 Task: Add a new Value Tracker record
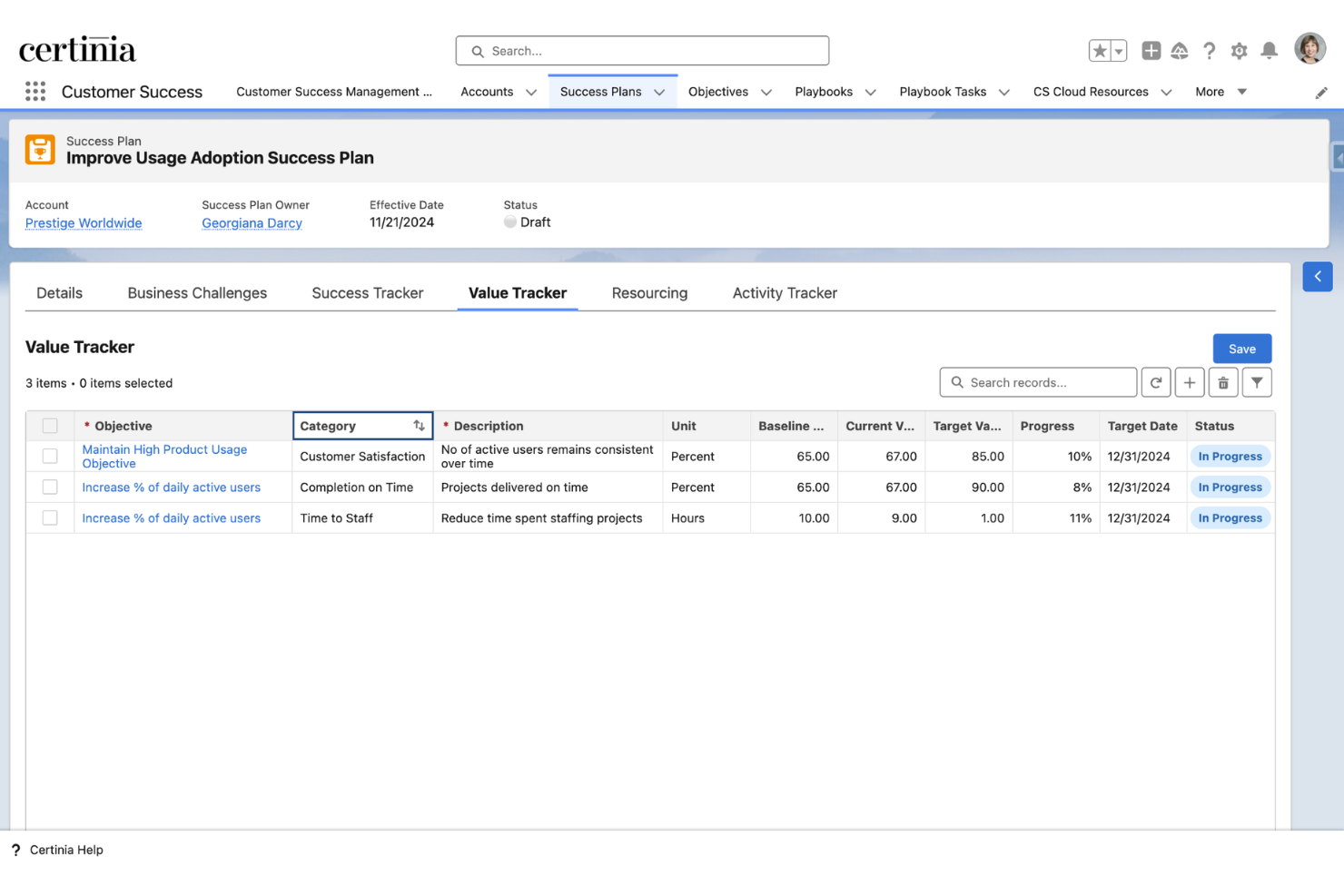(1189, 383)
